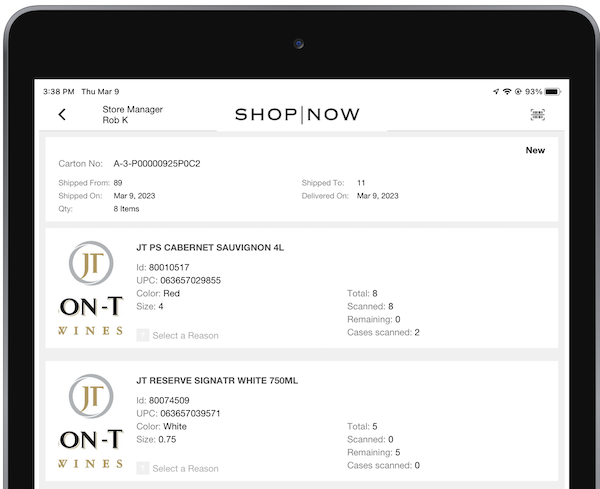Tap the JT Wines image for Reserve White

pos(91,421)
